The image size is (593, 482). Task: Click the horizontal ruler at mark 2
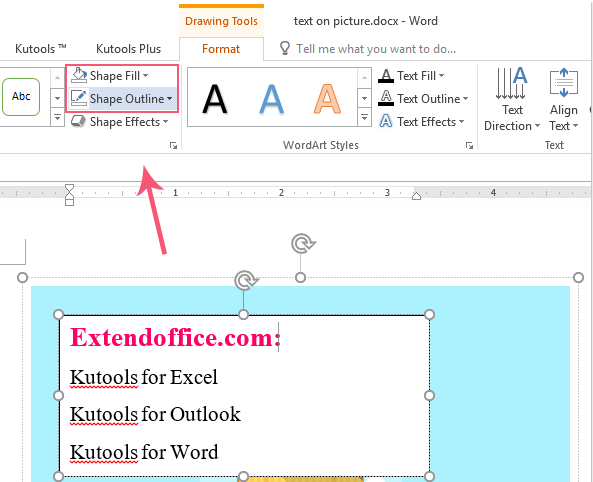pos(281,193)
